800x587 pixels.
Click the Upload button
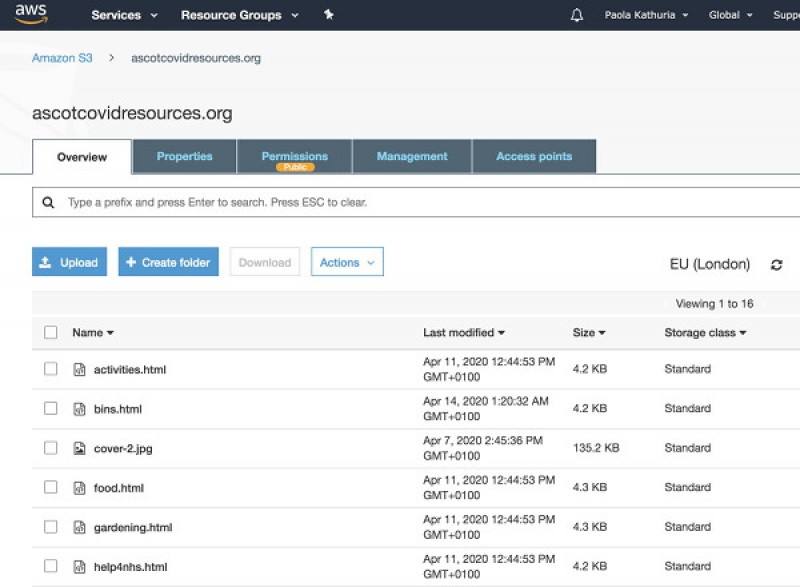click(x=69, y=262)
